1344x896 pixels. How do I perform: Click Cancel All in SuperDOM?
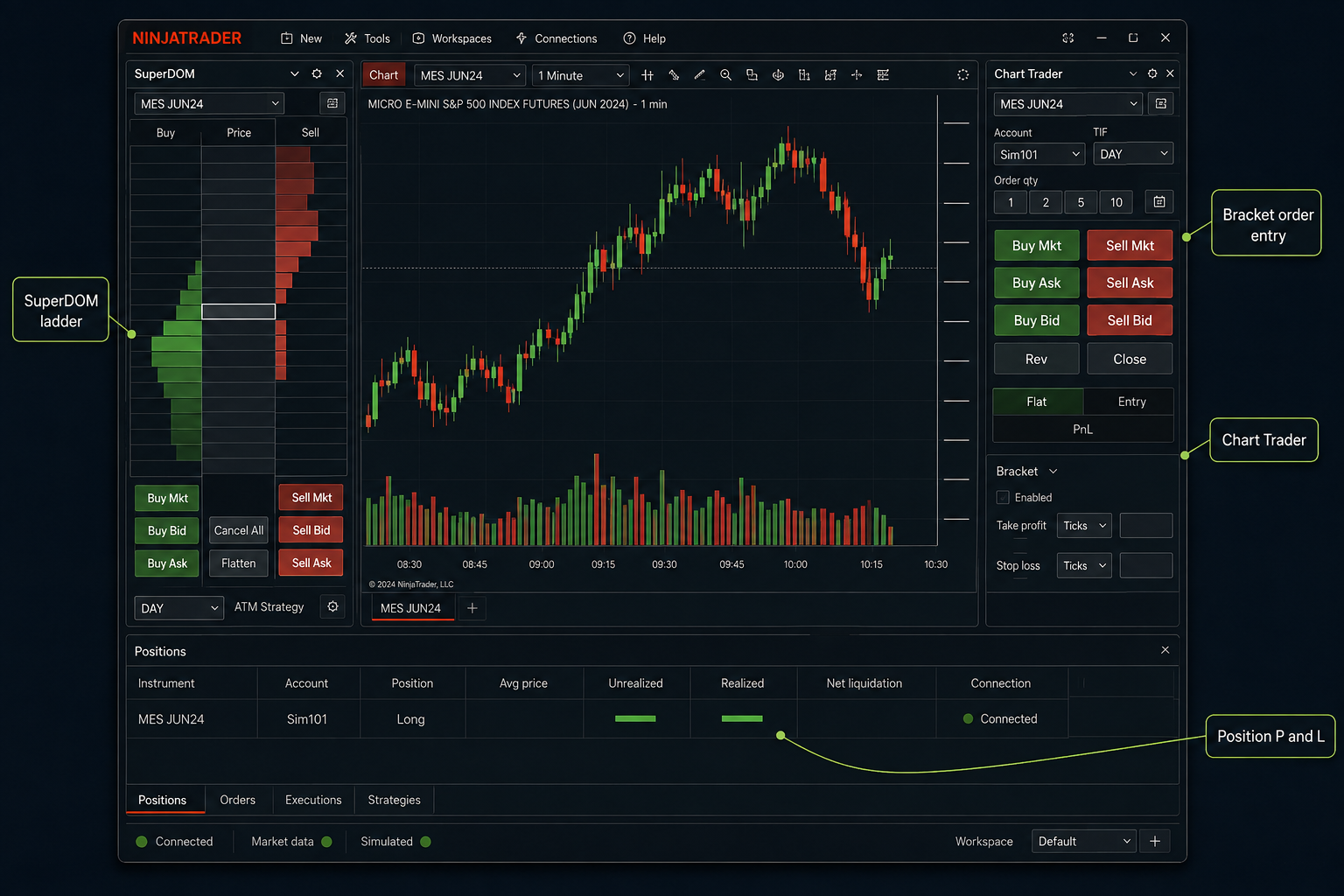tap(239, 530)
